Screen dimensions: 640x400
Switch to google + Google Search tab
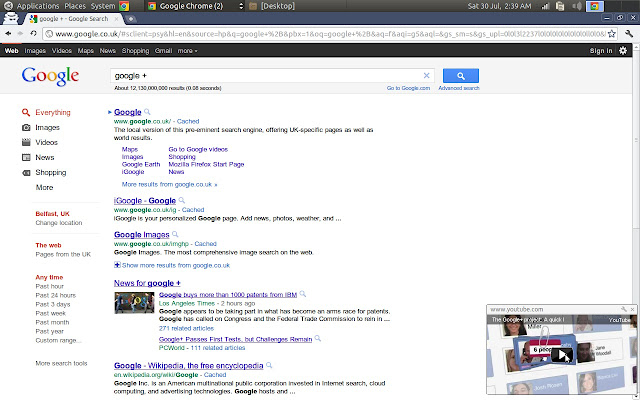[73, 19]
